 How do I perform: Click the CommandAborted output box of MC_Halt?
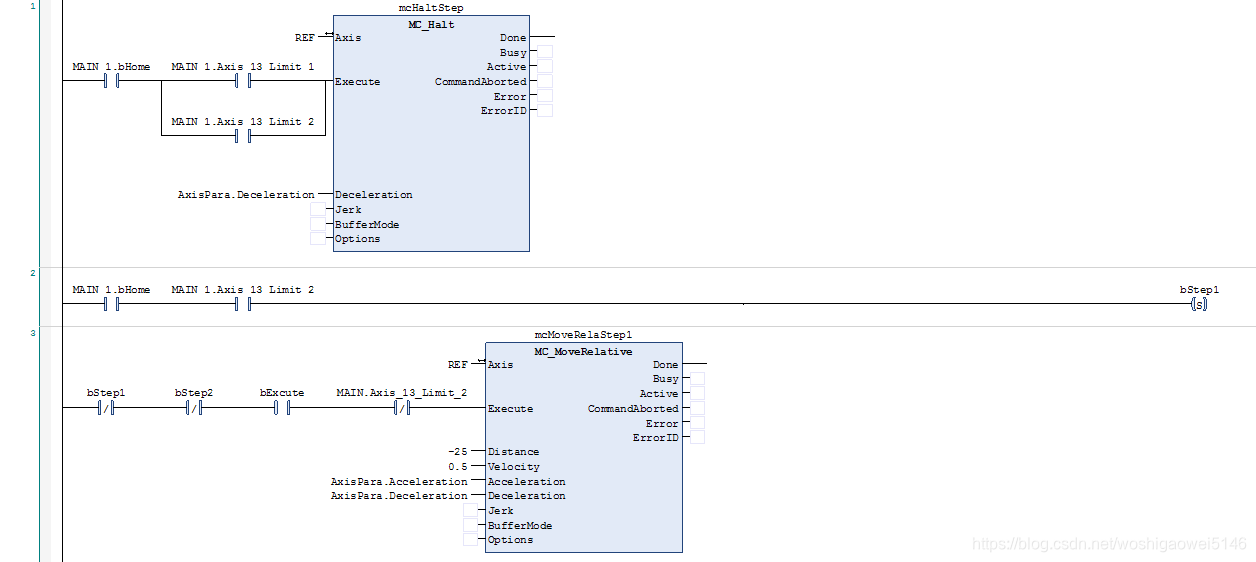coord(545,81)
